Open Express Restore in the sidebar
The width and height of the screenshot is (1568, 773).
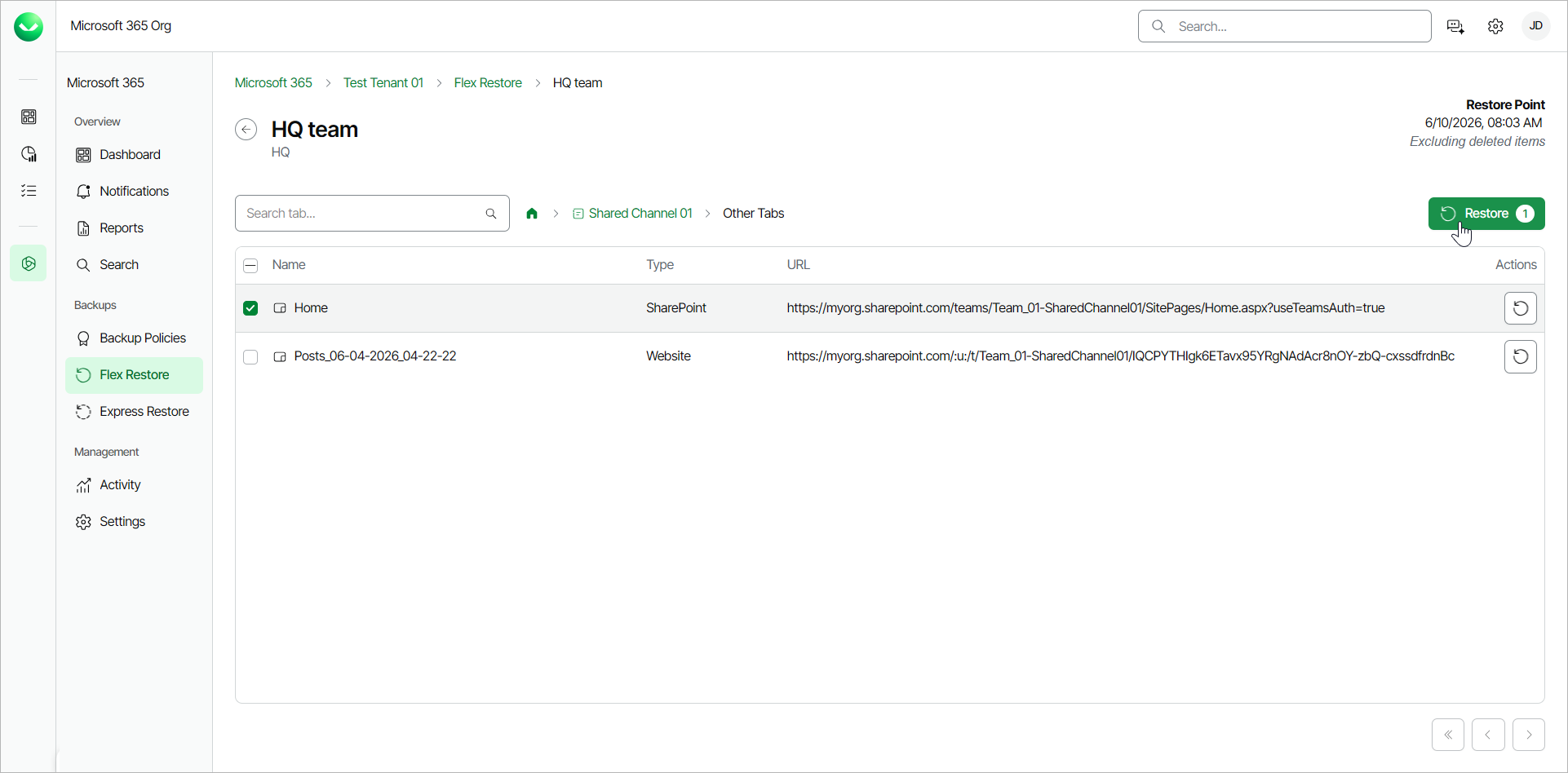pyautogui.click(x=134, y=412)
